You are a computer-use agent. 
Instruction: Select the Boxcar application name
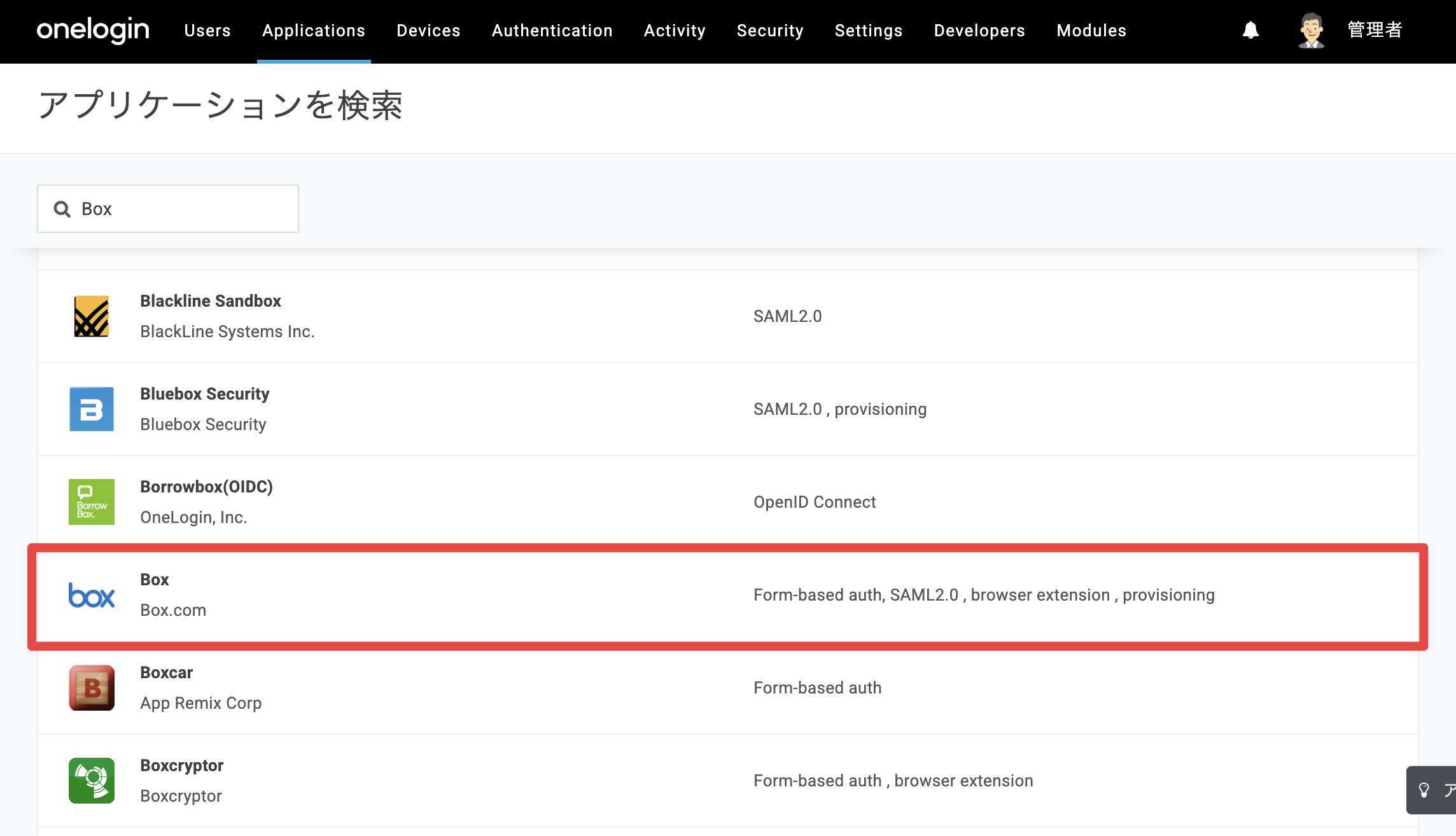click(167, 672)
